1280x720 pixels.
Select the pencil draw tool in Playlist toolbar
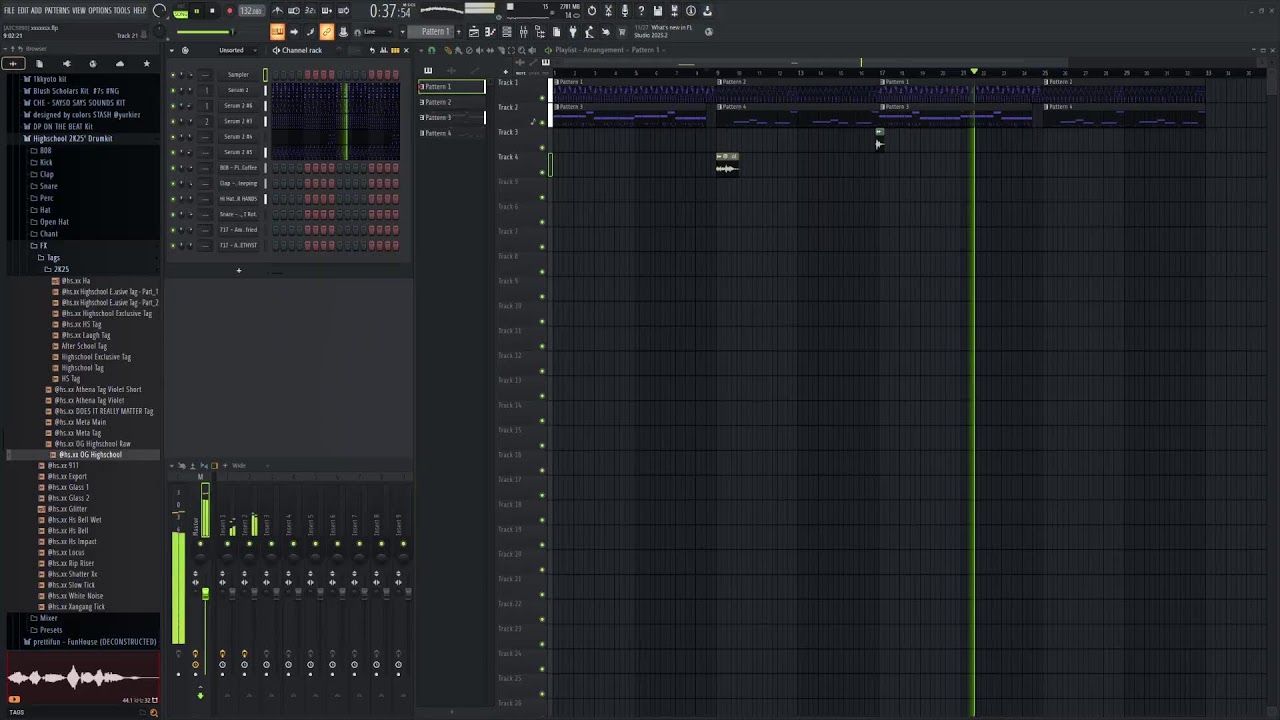tap(447, 50)
